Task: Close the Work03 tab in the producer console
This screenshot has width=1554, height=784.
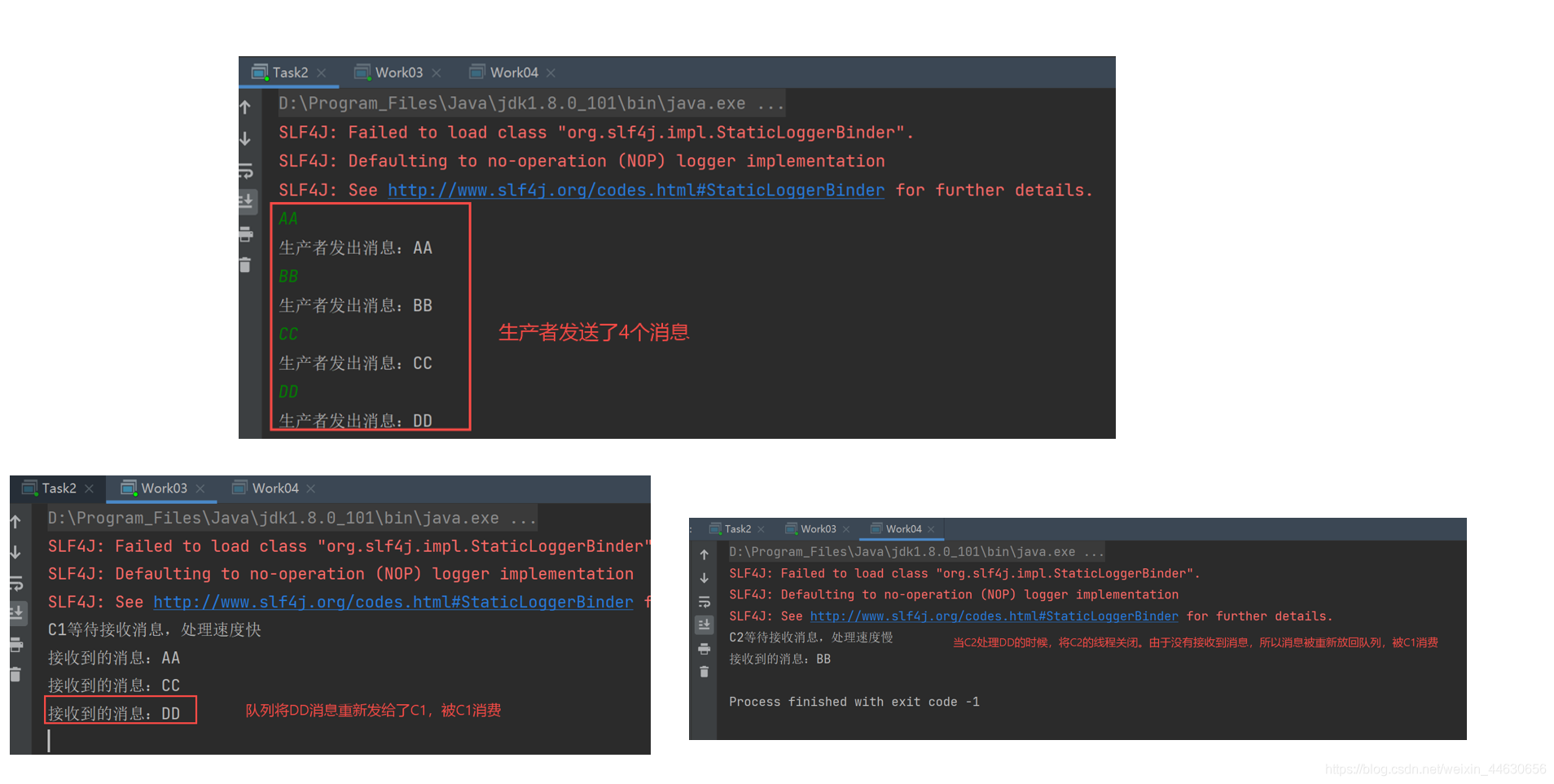Action: tap(437, 73)
